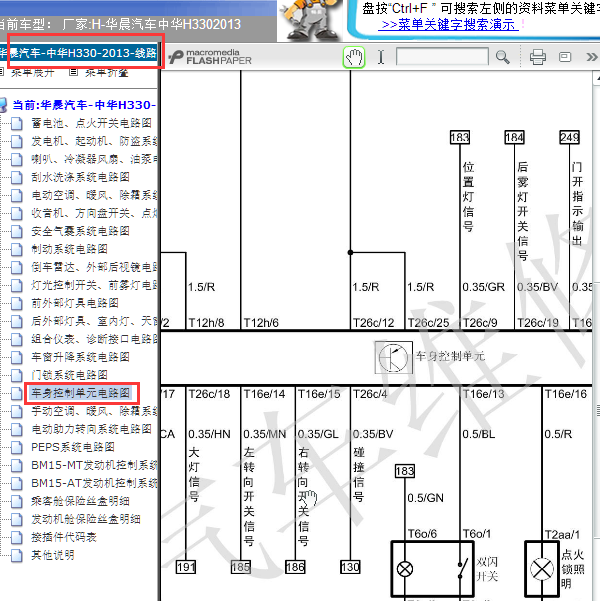
Task: Select 车身控制单元电路图 in tree
Action: point(81,393)
